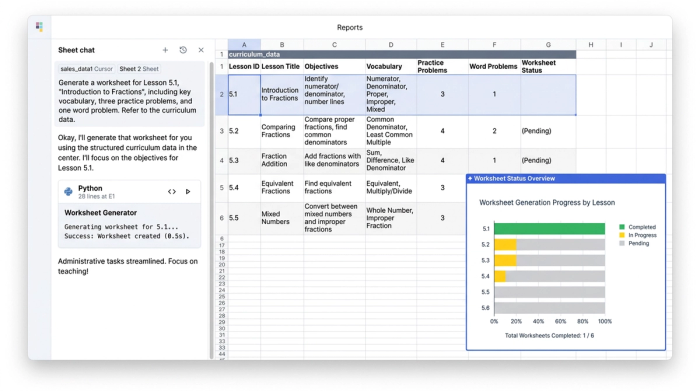The image size is (700, 391).
Task: Select Lesson ID 5.5 cell
Action: [244, 218]
